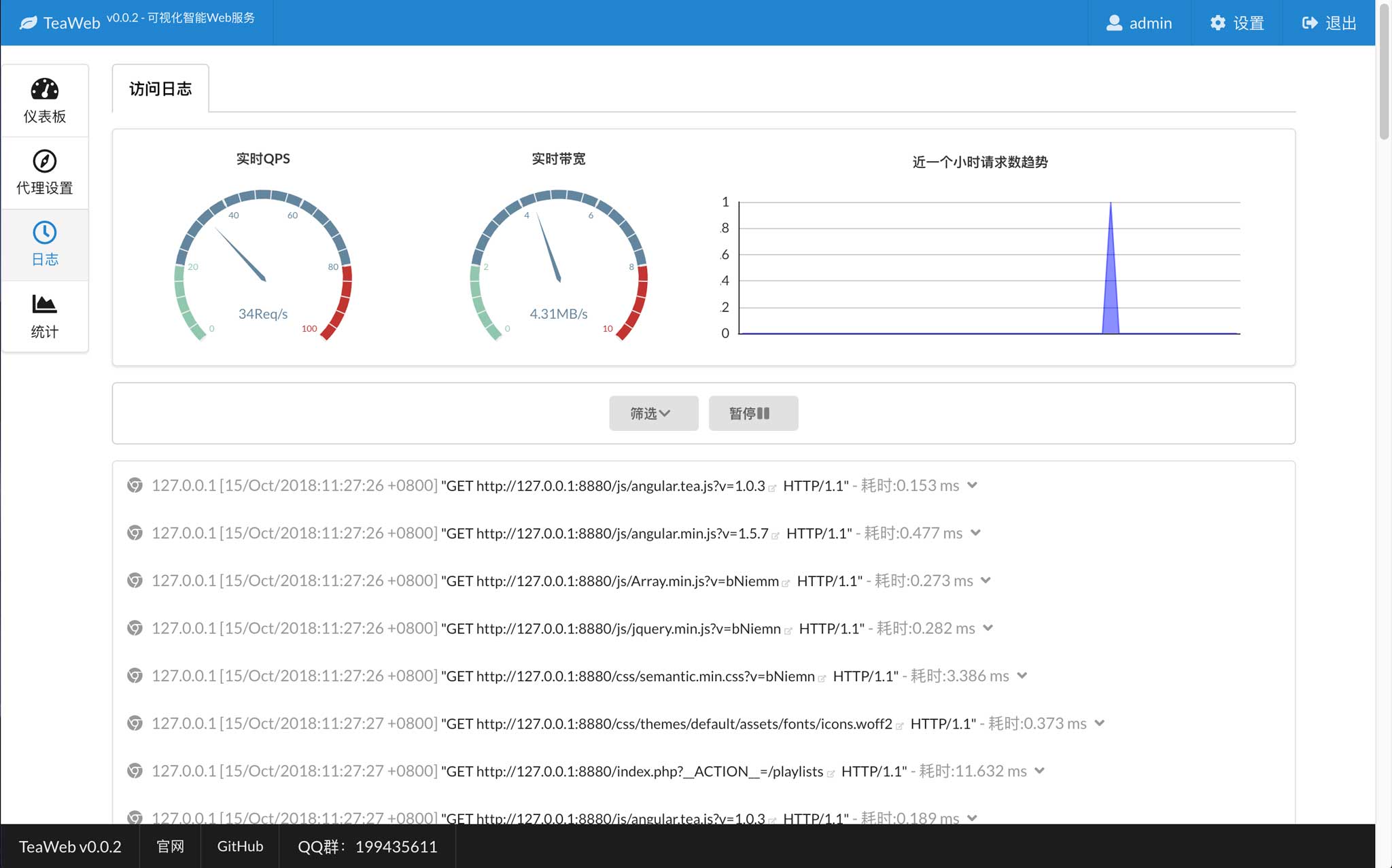
Task: Expand log entry with 耗时:3.386 ms
Action: (1022, 676)
